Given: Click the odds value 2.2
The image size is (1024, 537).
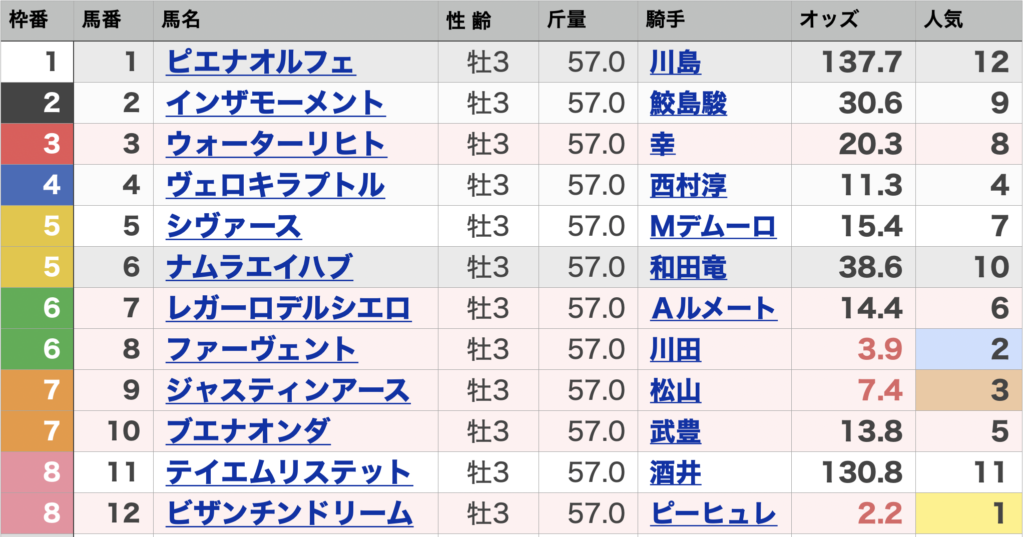Looking at the screenshot, I should point(880,513).
